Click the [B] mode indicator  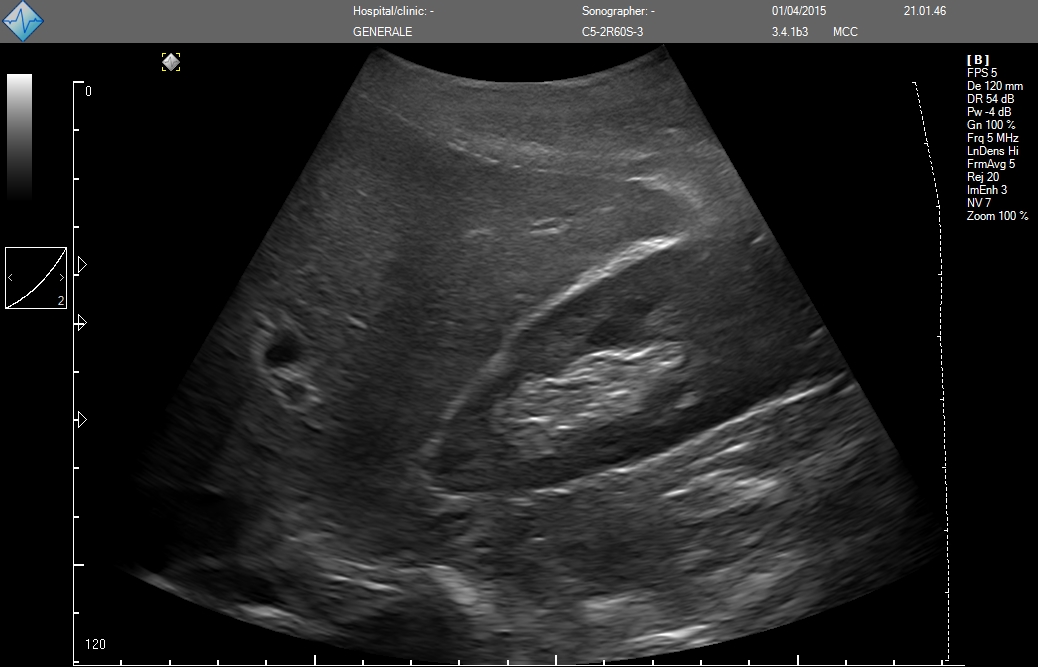tap(977, 60)
